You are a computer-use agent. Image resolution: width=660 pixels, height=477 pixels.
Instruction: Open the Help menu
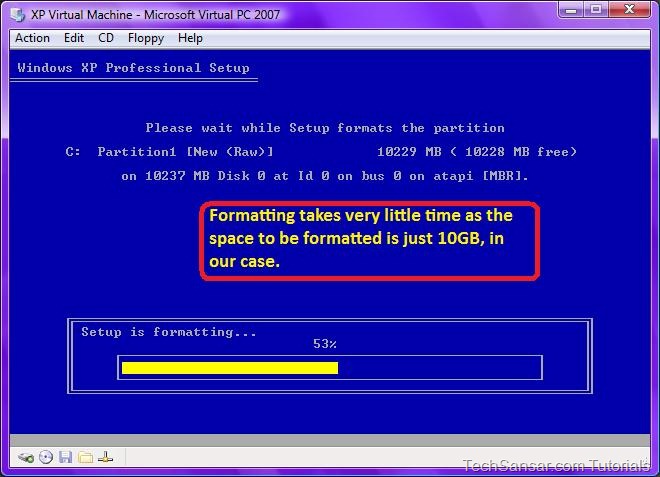tap(190, 38)
